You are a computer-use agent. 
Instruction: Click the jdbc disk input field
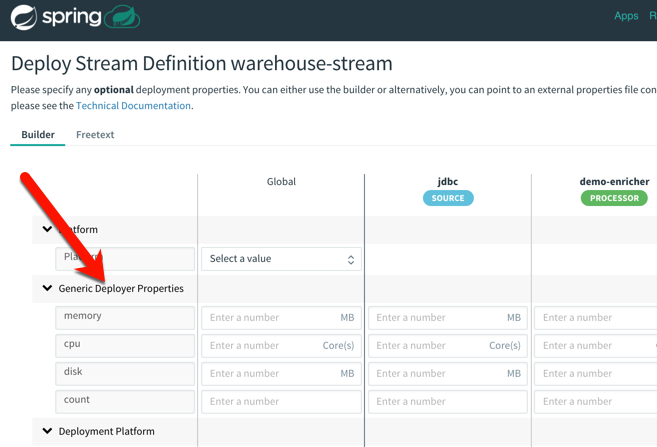pyautogui.click(x=437, y=374)
